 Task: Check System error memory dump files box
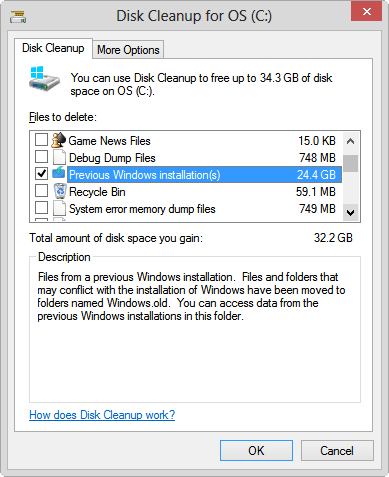[x=41, y=207]
